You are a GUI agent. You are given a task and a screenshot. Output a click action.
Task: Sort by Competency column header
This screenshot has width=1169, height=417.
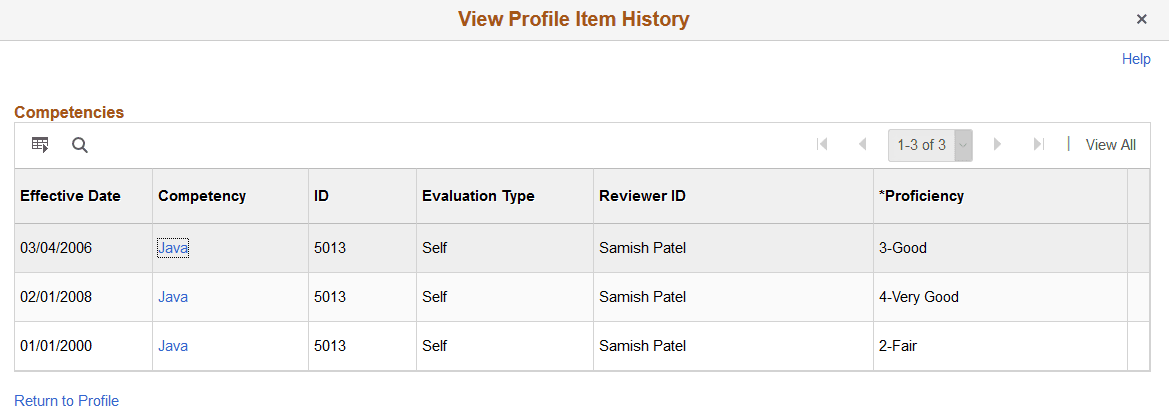(202, 196)
